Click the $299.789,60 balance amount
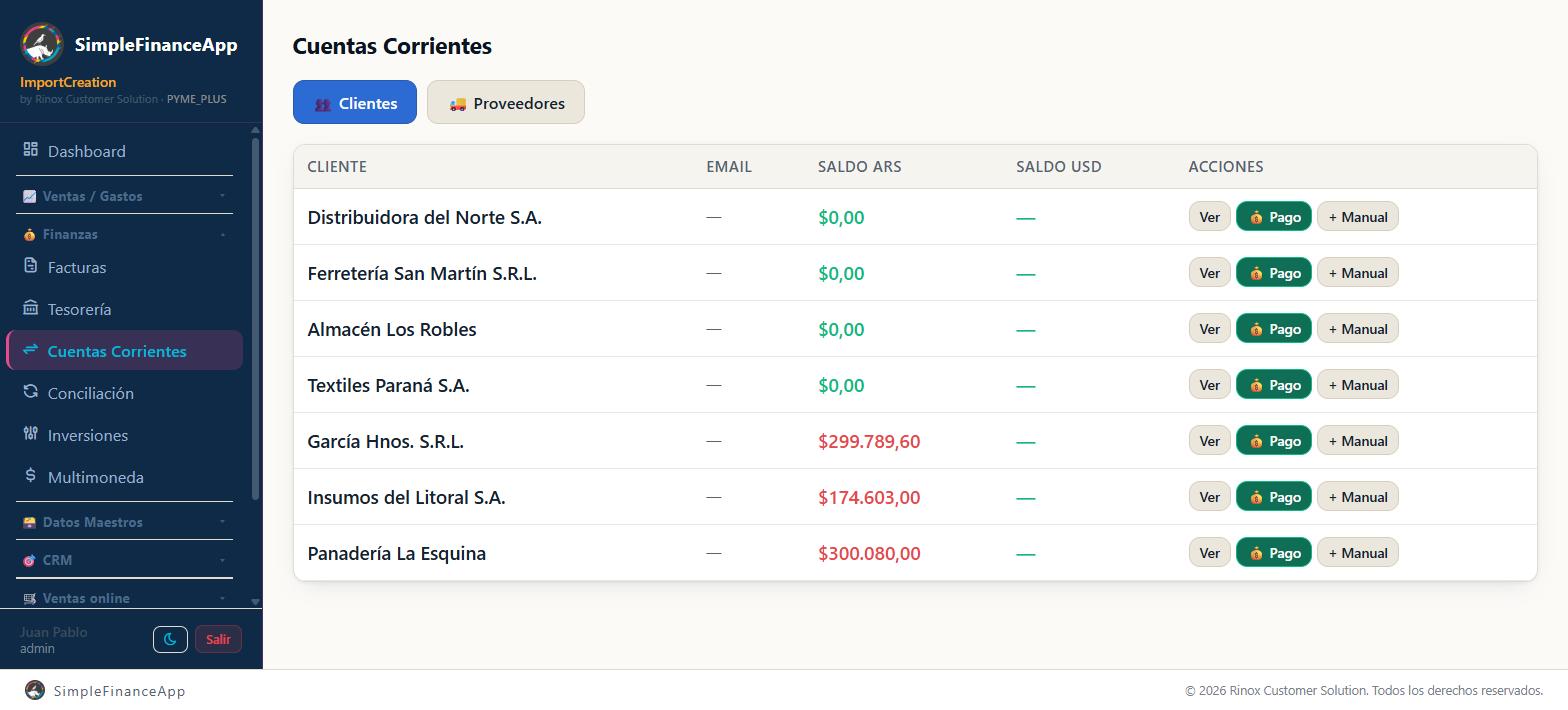Viewport: 1568px width, 710px height. pyautogui.click(x=869, y=441)
